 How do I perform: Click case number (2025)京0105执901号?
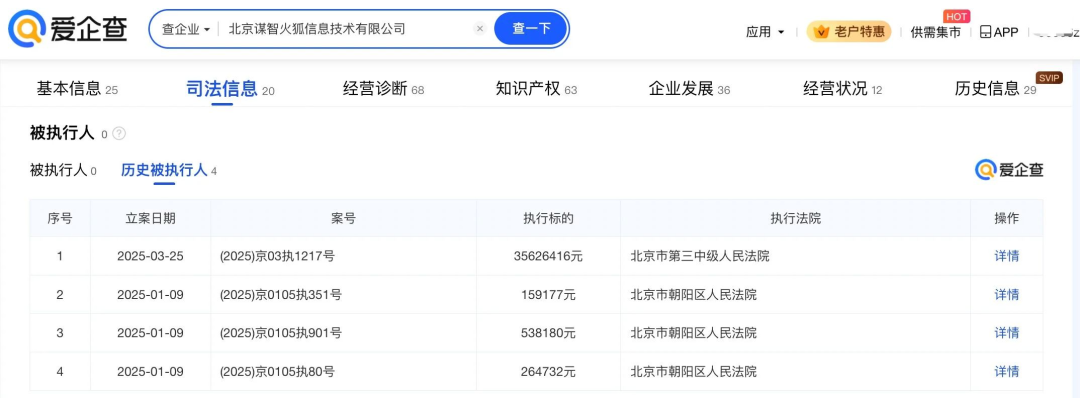click(280, 333)
